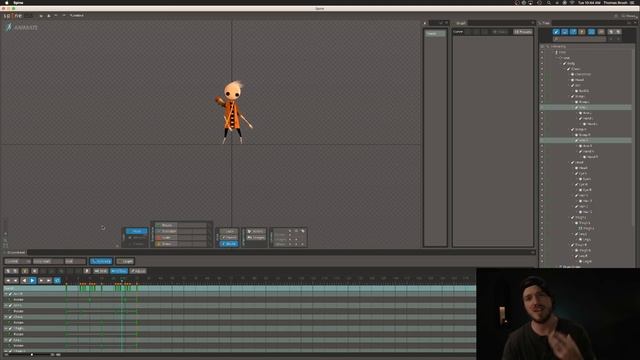The width and height of the screenshot is (640, 360).
Task: Click first dopesheet toolbar icon
Action: click(7, 271)
